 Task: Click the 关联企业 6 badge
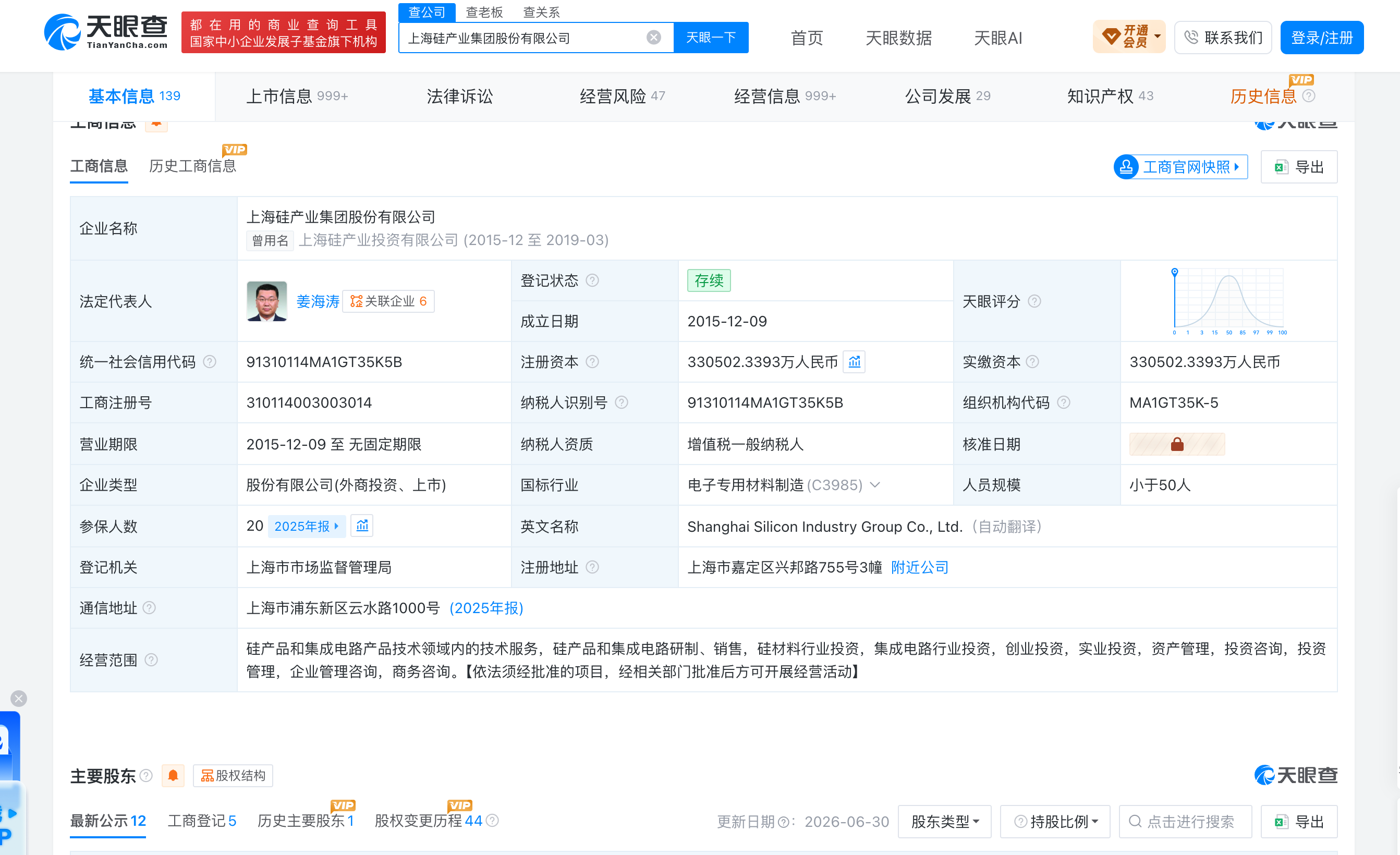pos(388,301)
